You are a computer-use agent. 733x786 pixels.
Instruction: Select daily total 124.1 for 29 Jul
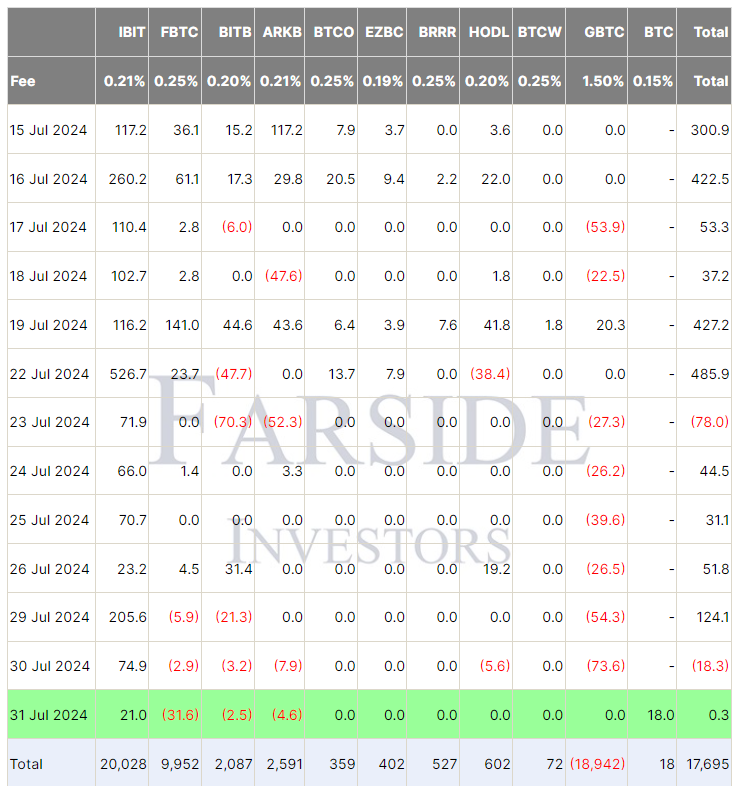pos(712,617)
